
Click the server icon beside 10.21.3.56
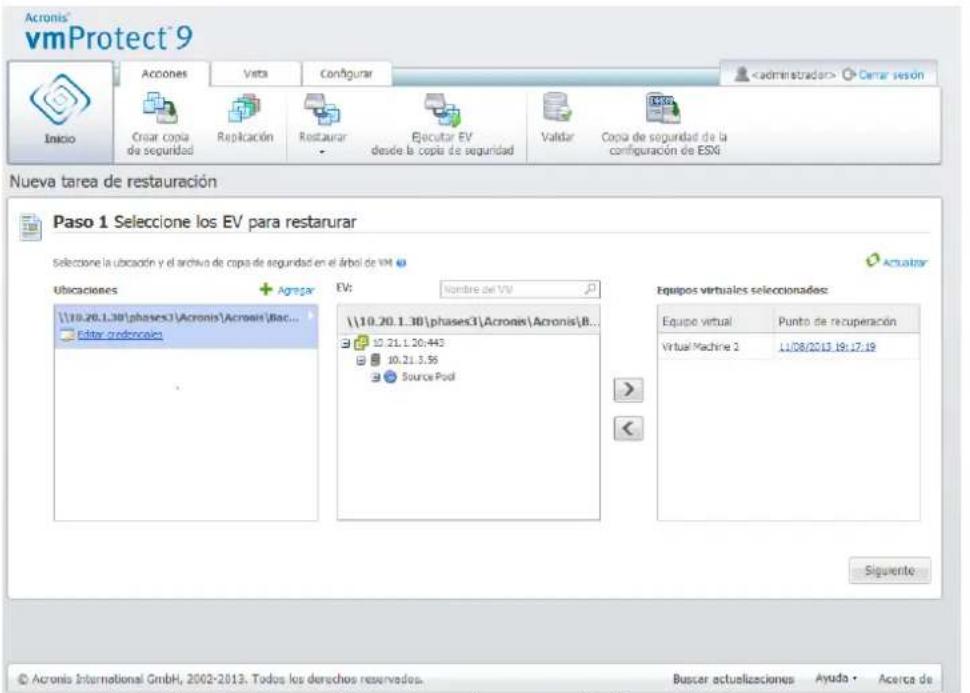(x=376, y=359)
